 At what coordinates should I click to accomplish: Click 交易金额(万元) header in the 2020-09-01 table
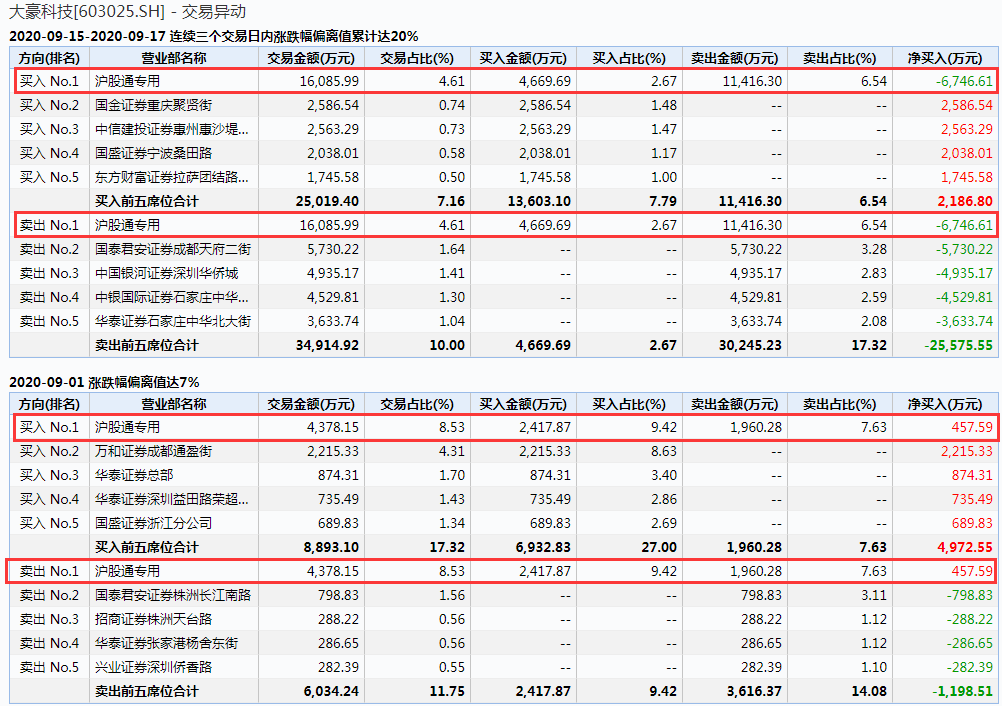point(311,404)
